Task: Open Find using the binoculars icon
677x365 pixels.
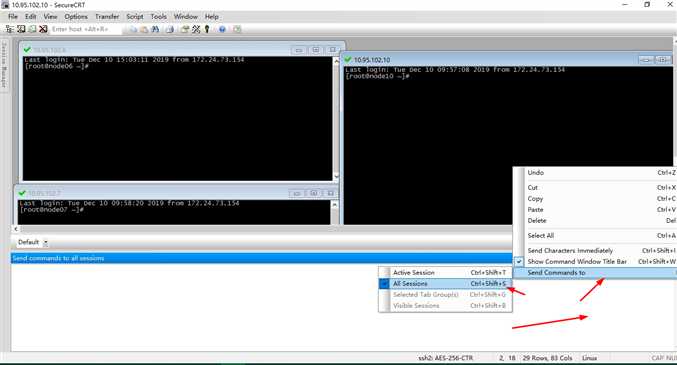Action: coord(155,29)
